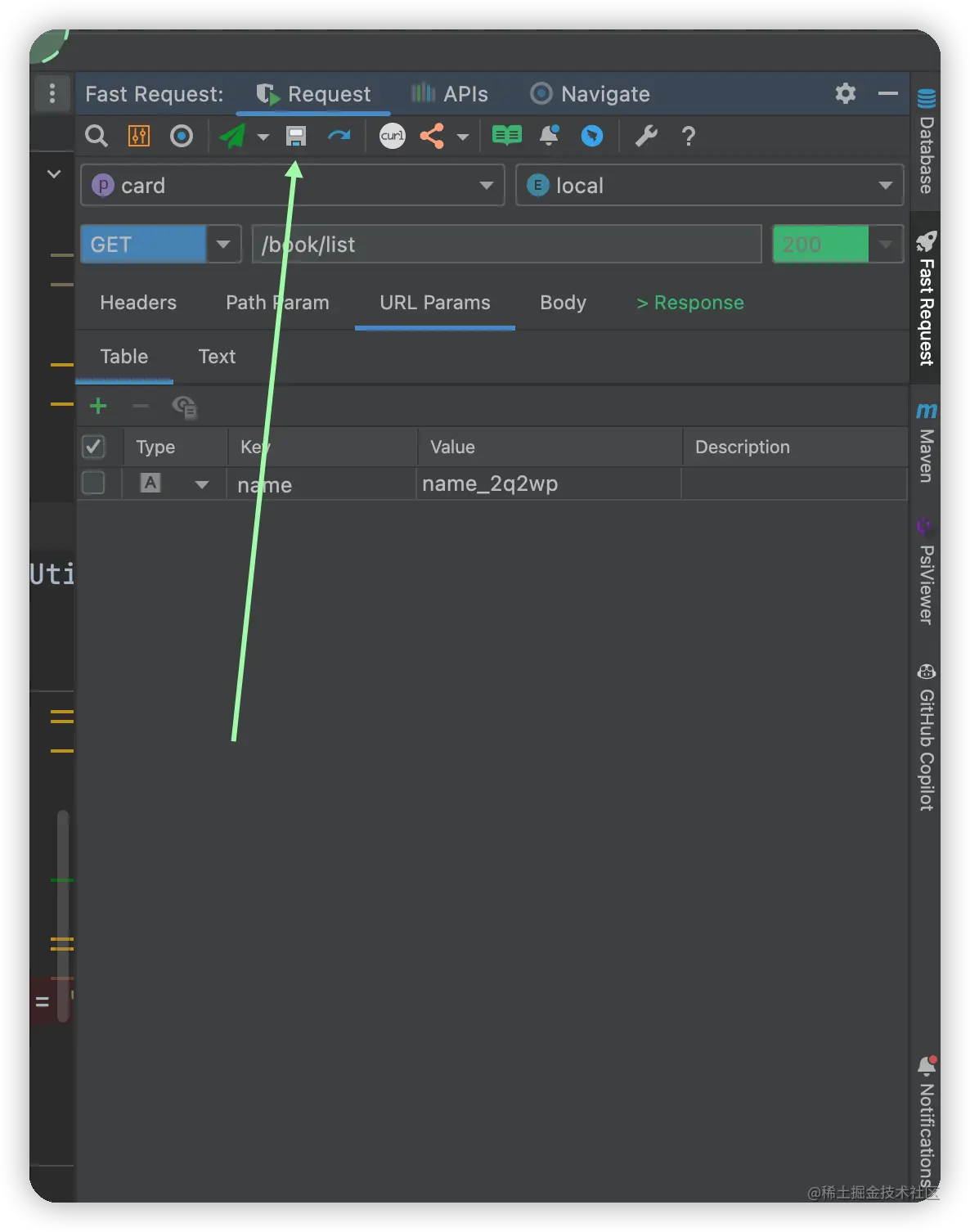Remove parameter with minus icon
The height and width of the screenshot is (1232, 970).
pos(141,406)
